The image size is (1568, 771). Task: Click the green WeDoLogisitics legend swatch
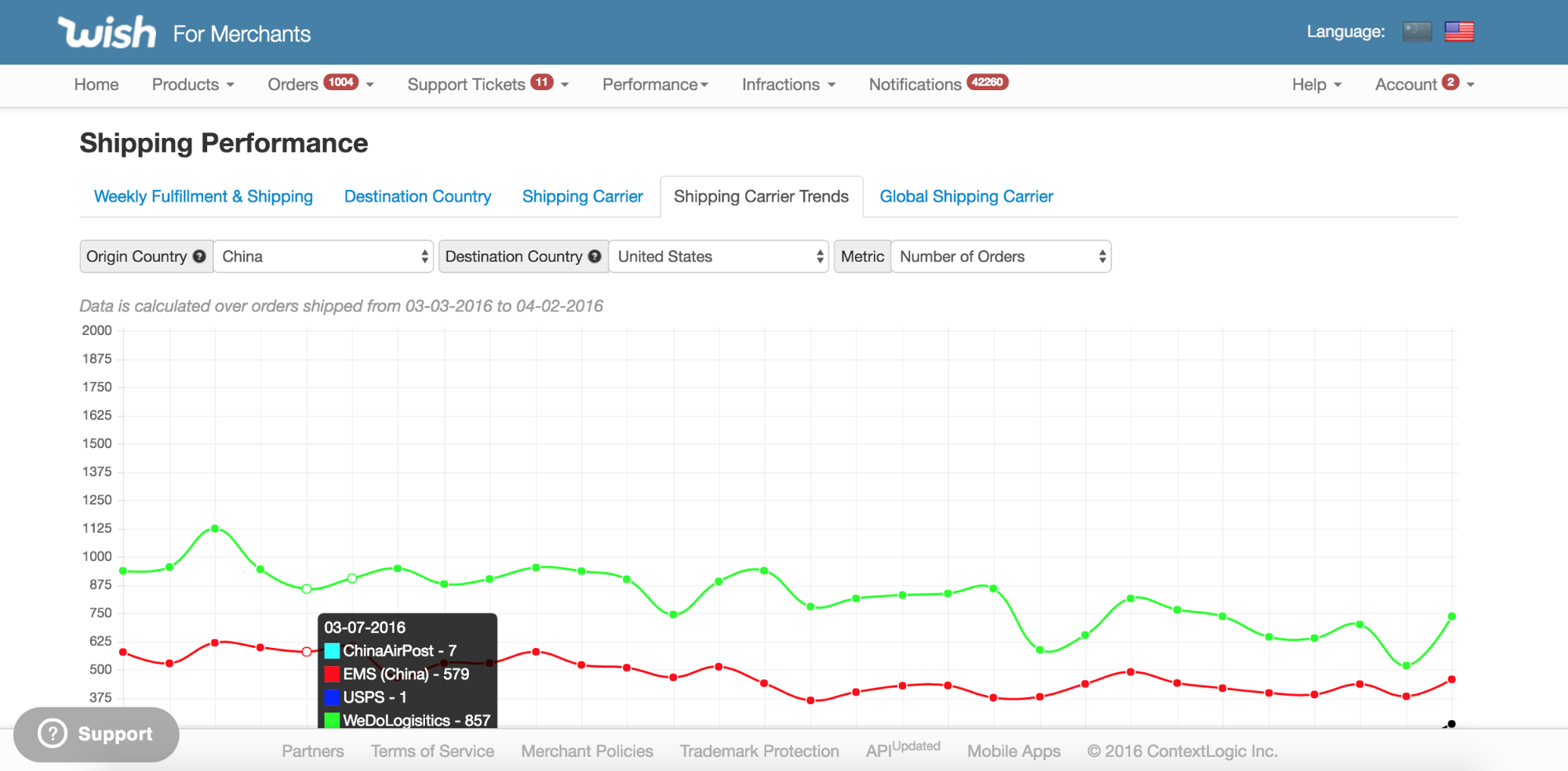332,720
